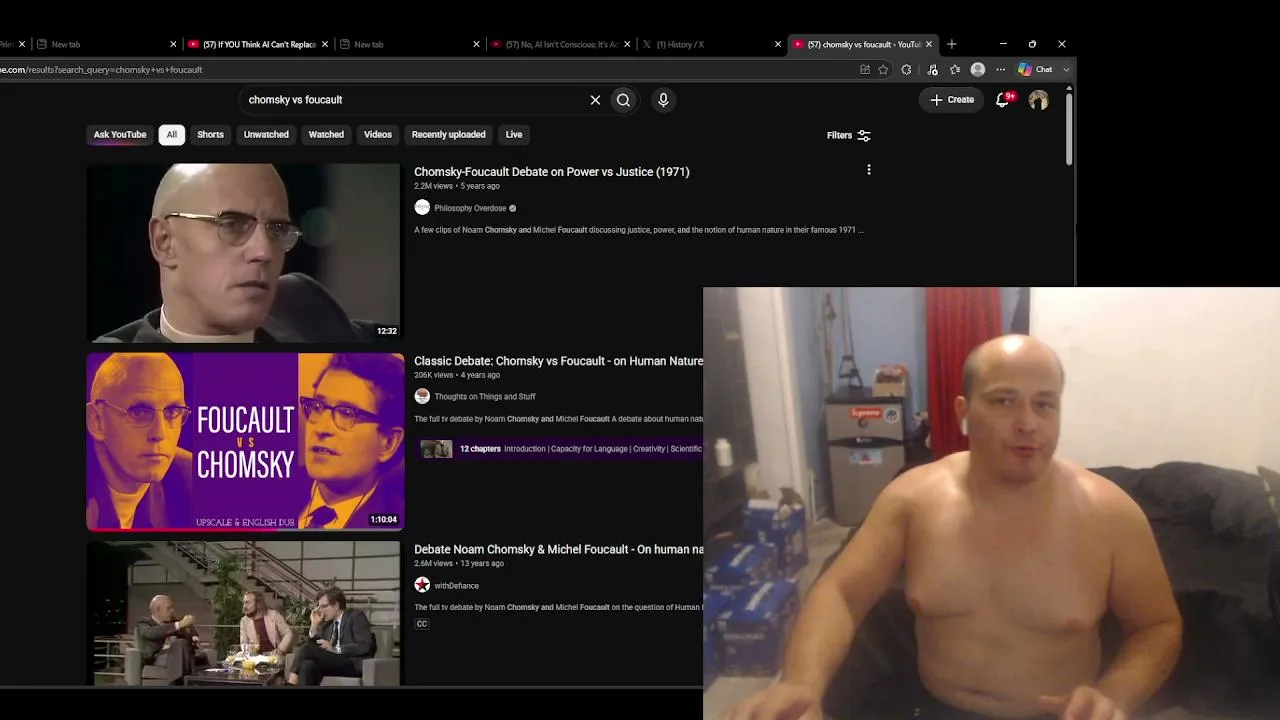Image resolution: width=1280 pixels, height=720 pixels.
Task: Close the chomsky vs foucault tab
Action: point(929,44)
